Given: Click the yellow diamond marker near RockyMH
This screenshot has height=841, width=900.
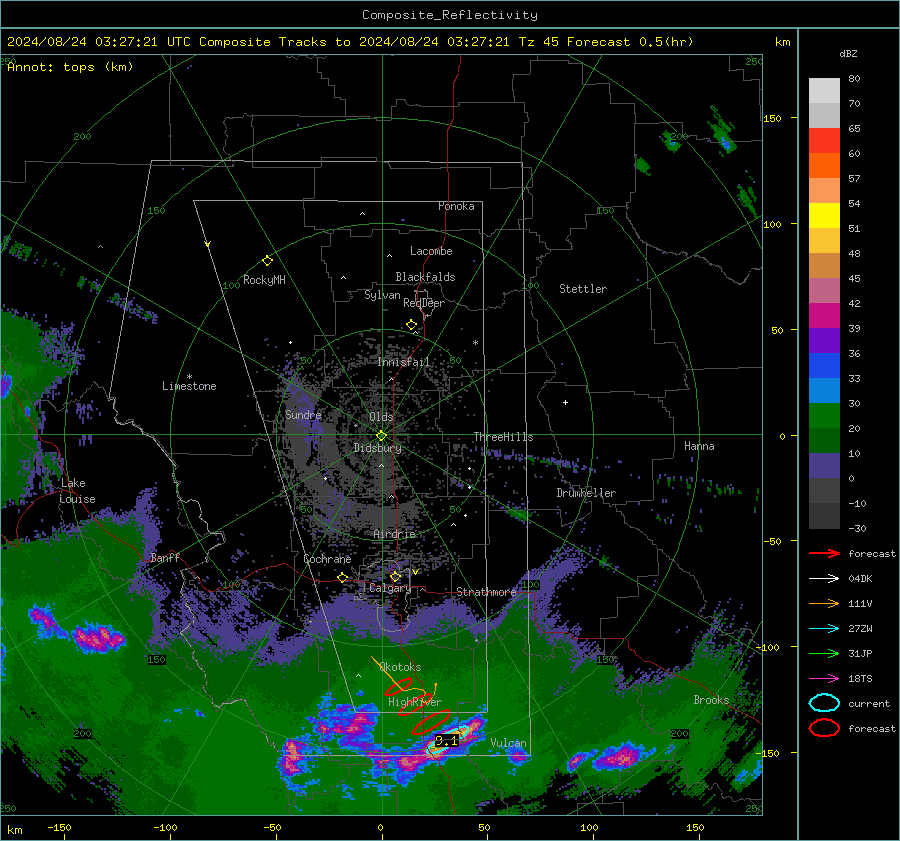Looking at the screenshot, I should (267, 261).
